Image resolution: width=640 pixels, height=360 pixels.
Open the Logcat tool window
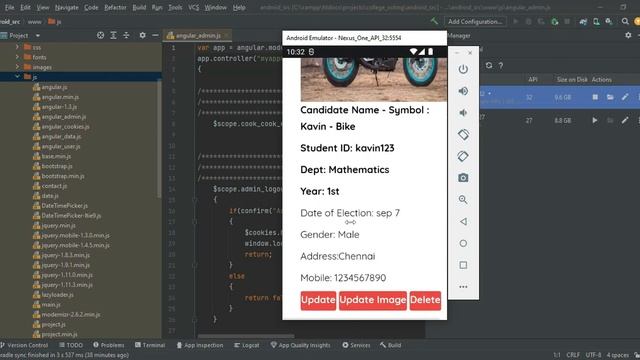[x=247, y=345]
